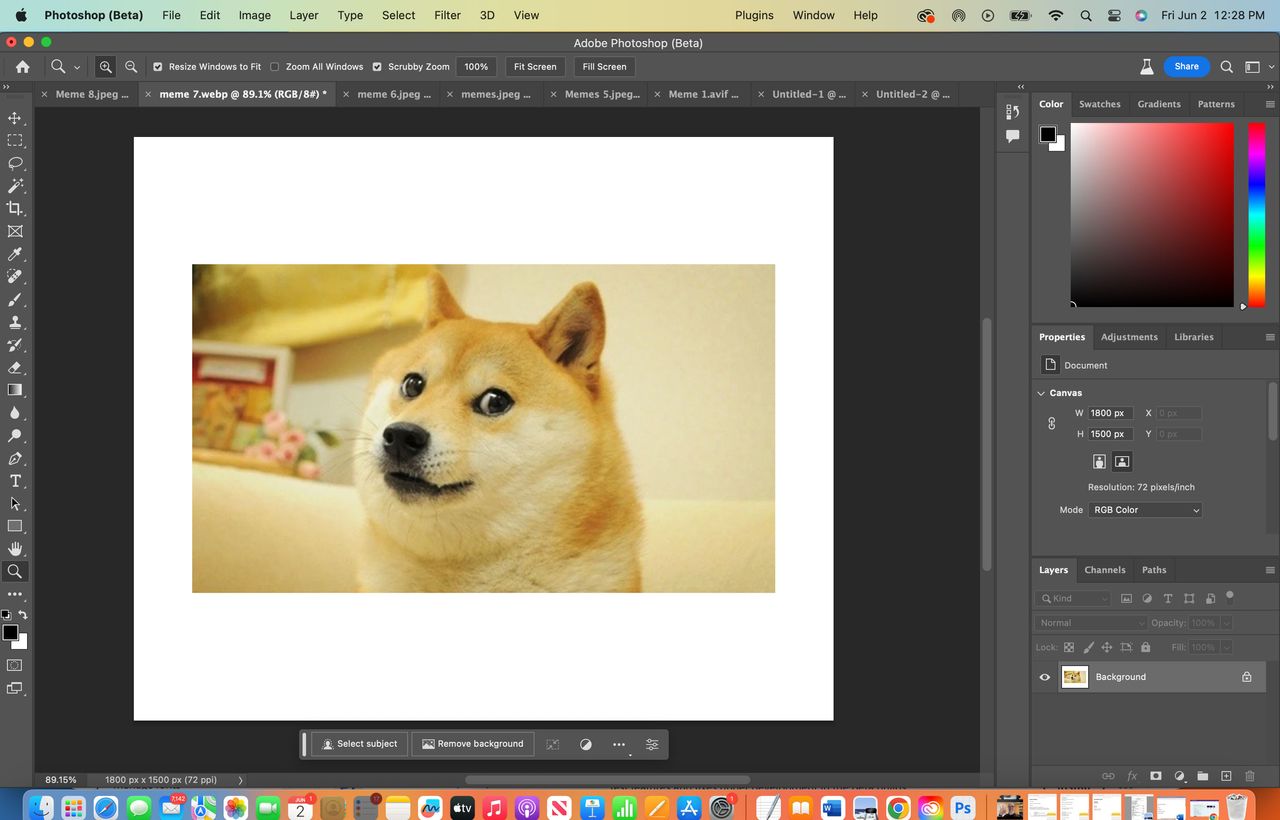
Task: Open the History panel icon
Action: pyautogui.click(x=1013, y=112)
